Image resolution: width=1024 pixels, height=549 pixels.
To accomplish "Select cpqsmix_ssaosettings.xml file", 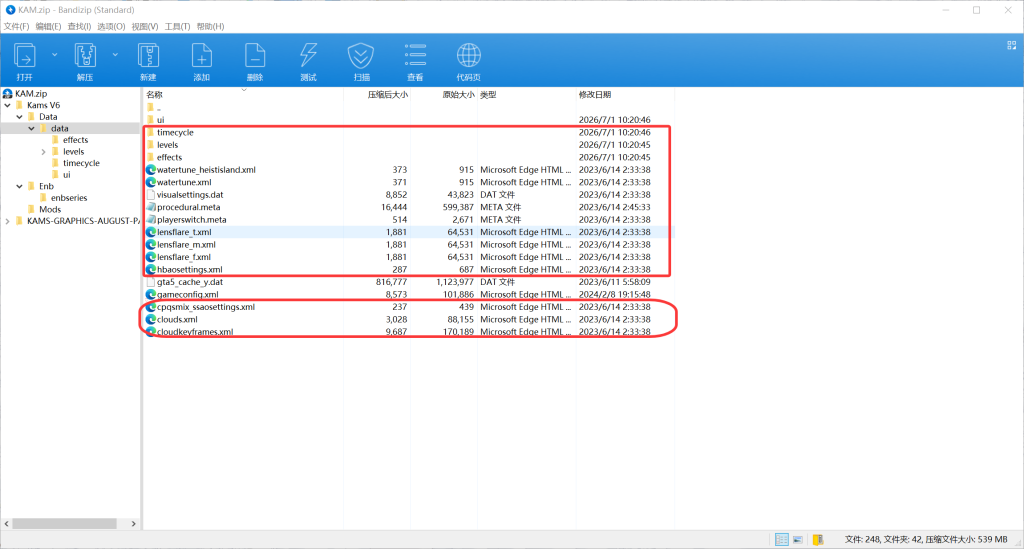I will coord(409,307).
